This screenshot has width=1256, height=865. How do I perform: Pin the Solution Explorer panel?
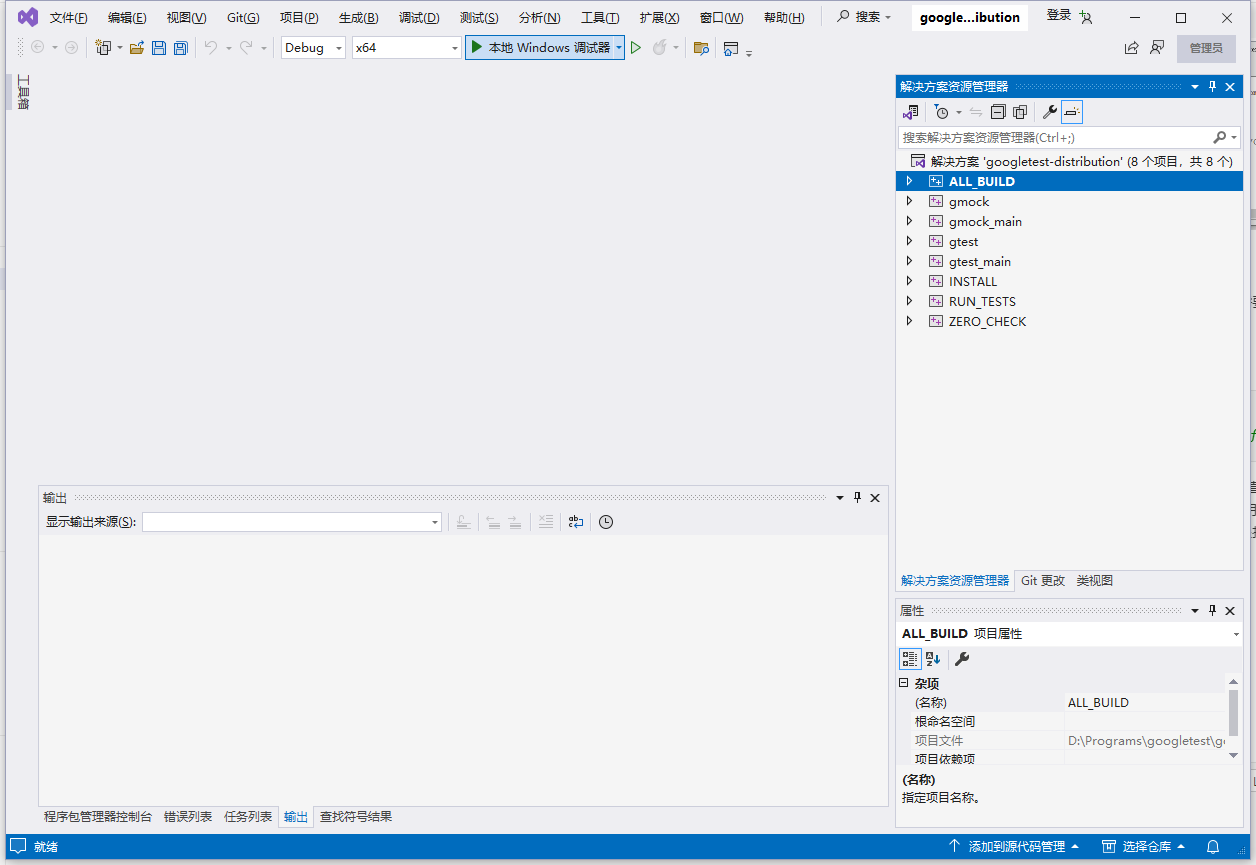1213,87
